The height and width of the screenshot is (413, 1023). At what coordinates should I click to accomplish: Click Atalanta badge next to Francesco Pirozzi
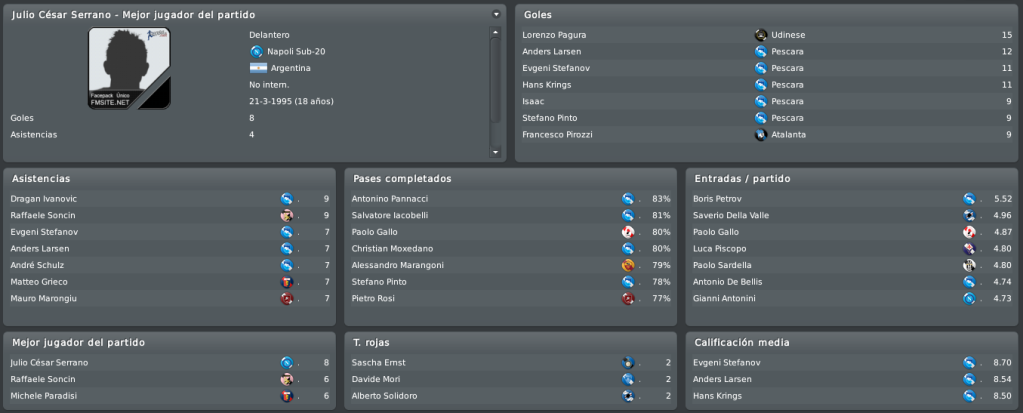[761, 135]
